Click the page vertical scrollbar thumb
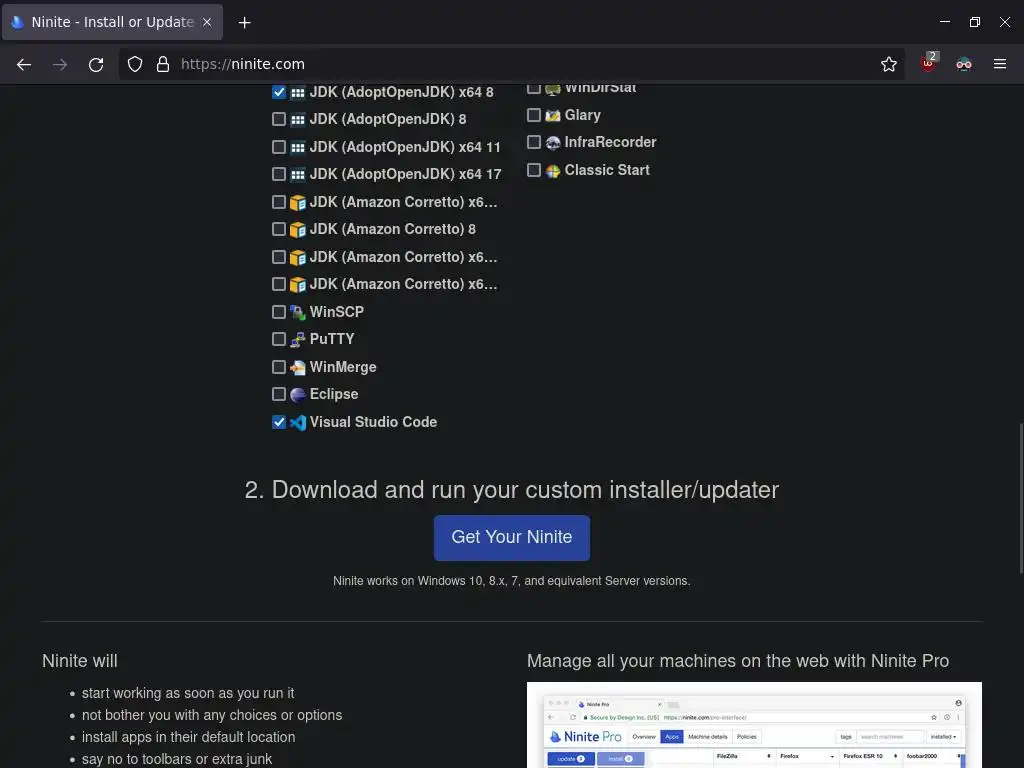 pos(1020,499)
